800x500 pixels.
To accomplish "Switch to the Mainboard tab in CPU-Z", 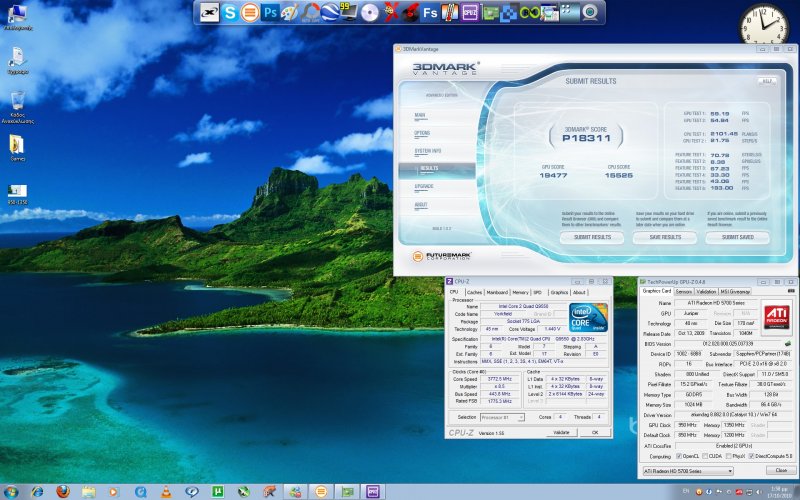I will click(x=497, y=292).
